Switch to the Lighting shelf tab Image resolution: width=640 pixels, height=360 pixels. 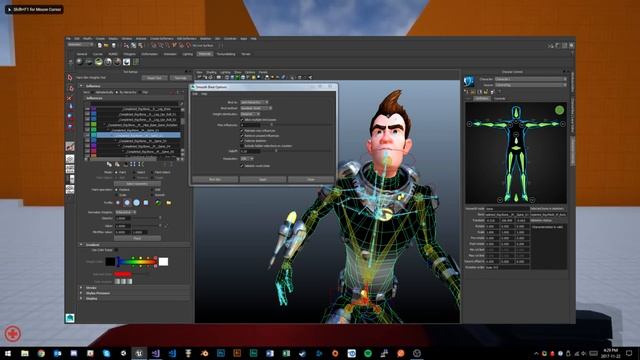coord(187,54)
